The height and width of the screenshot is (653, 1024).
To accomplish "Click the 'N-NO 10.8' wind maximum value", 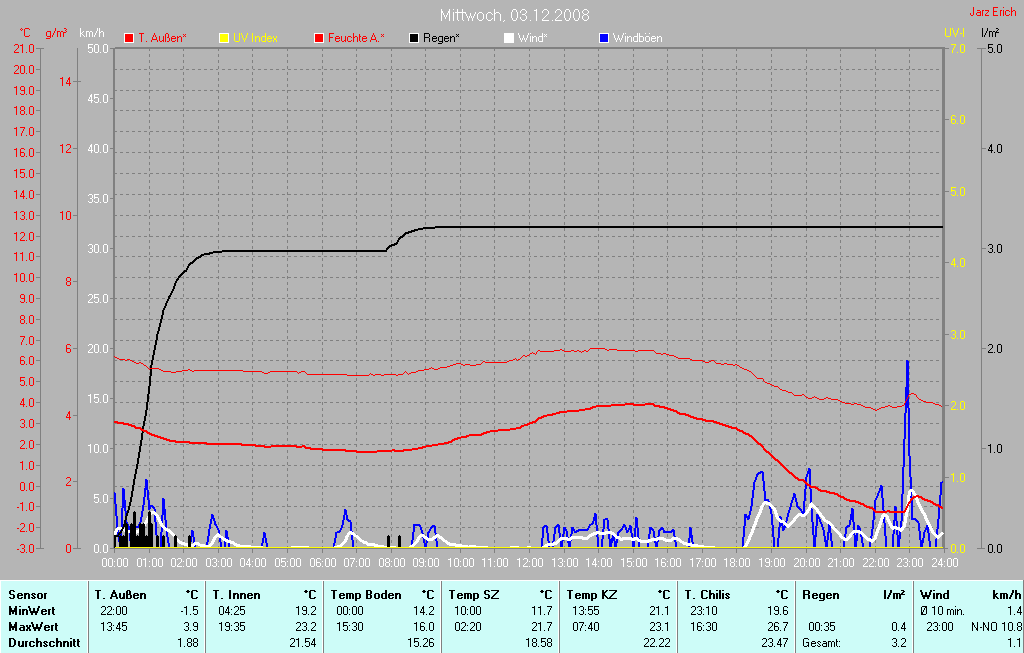I will click(997, 627).
